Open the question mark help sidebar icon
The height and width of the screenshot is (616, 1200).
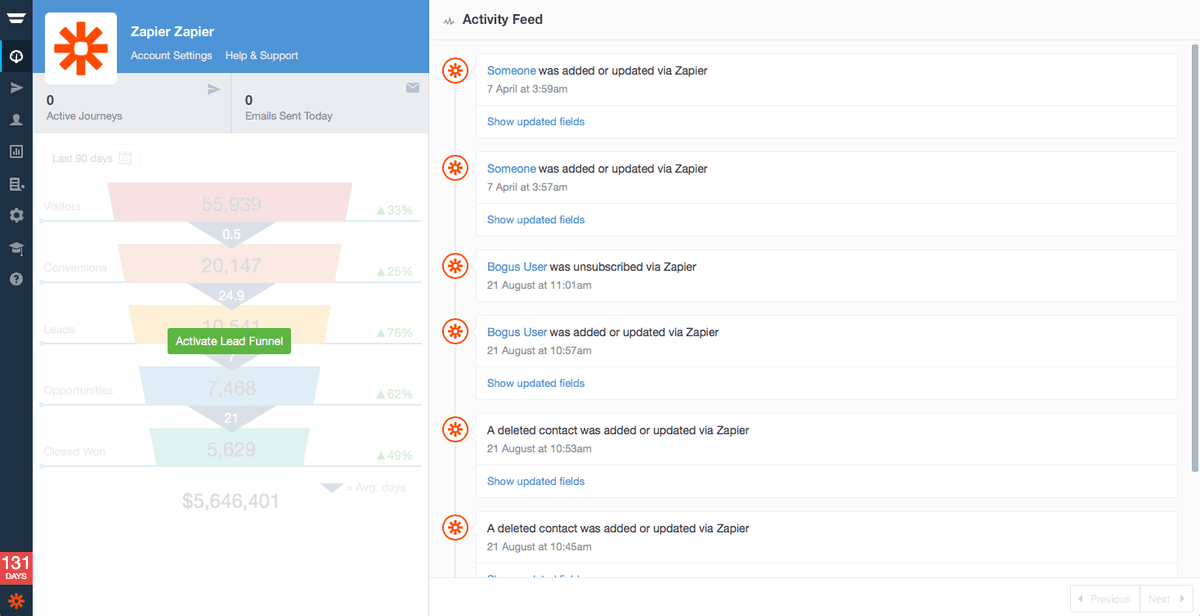[x=16, y=279]
